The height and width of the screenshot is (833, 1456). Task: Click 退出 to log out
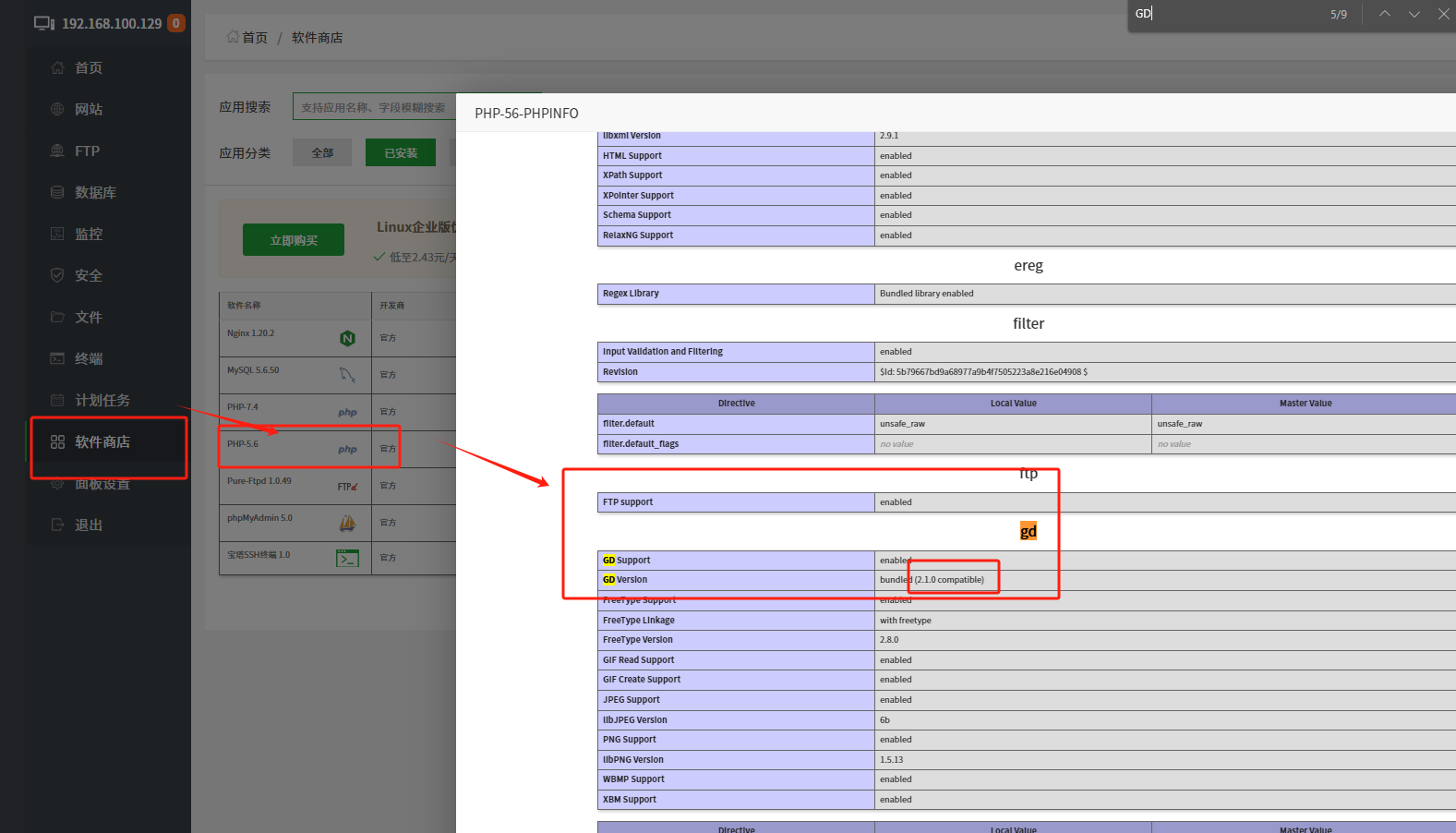[x=88, y=525]
